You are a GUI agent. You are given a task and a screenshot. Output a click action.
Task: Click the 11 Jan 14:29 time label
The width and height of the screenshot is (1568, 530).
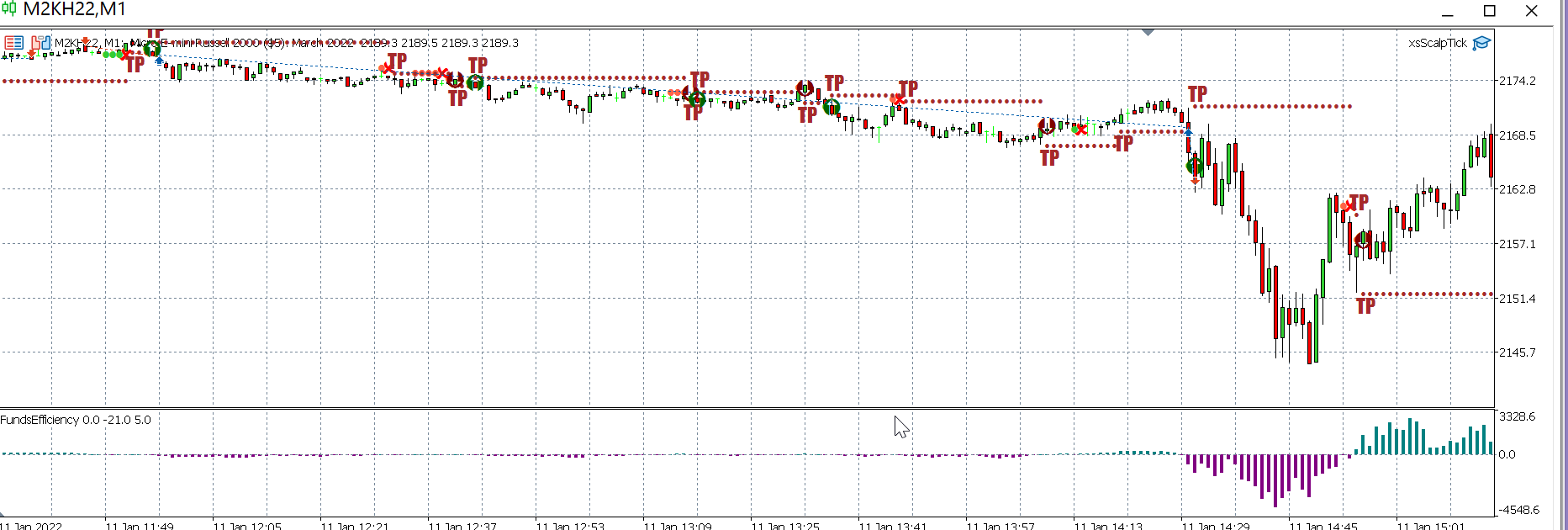pos(1216,526)
